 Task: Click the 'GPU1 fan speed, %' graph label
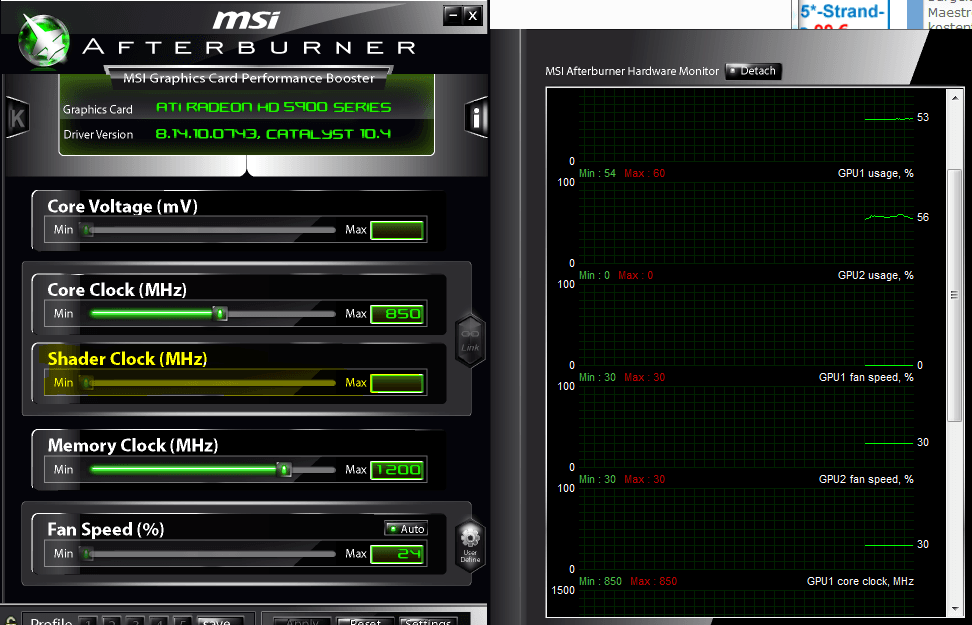coord(866,377)
